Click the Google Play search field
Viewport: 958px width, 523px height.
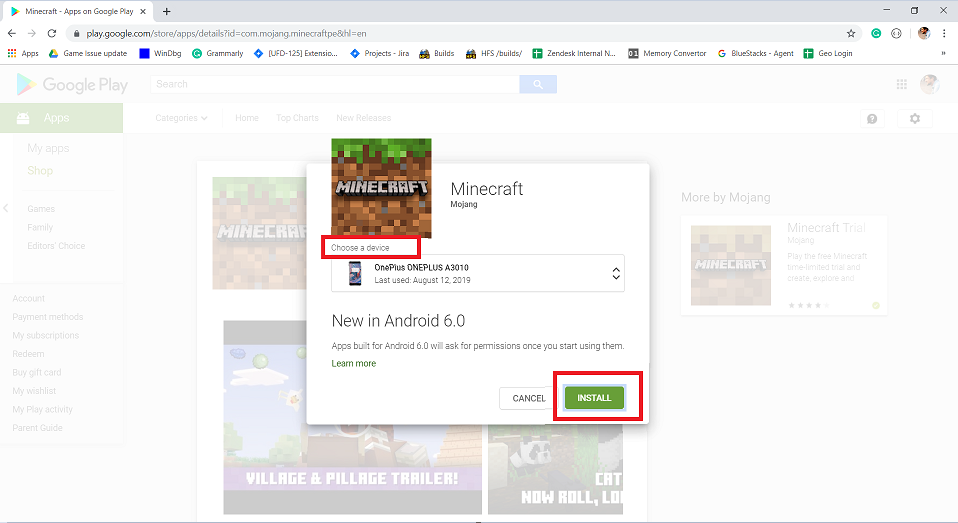click(x=335, y=84)
